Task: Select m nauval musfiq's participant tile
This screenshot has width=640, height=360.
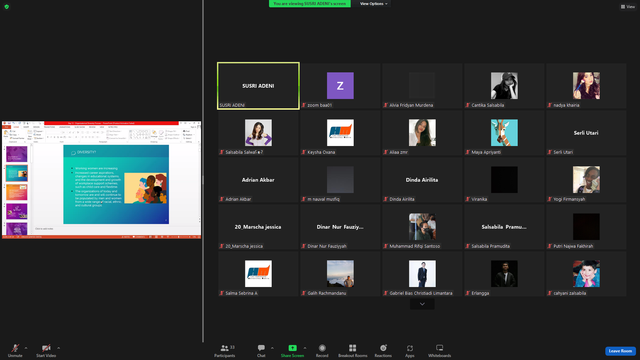Action: (340, 180)
